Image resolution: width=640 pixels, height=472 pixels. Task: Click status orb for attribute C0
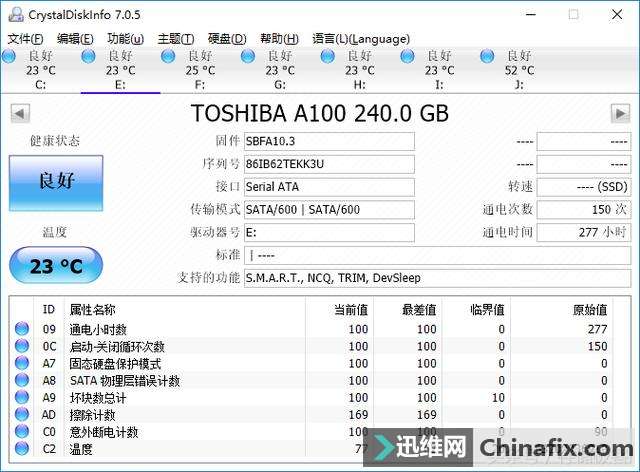pyautogui.click(x=22, y=432)
